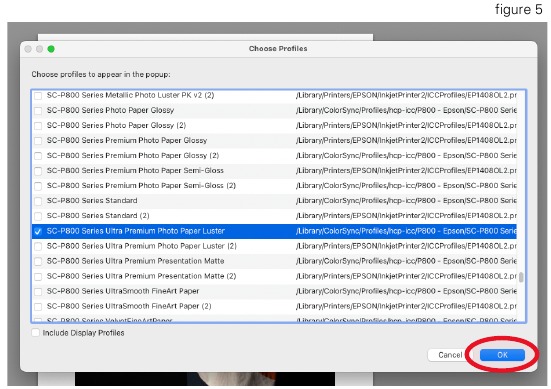The height and width of the screenshot is (389, 551).
Task: Select the name SC-P800 Series Photo Paper Glossy
Action: point(110,110)
